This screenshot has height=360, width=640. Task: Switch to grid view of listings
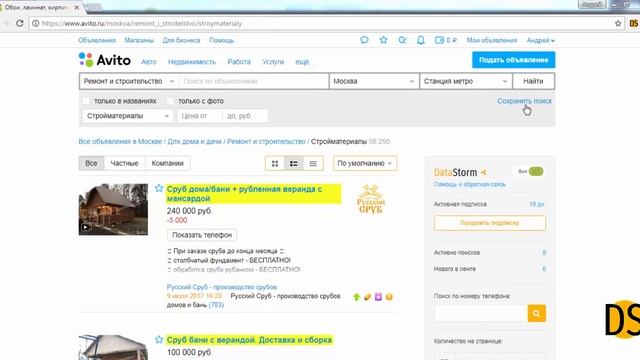pos(275,163)
